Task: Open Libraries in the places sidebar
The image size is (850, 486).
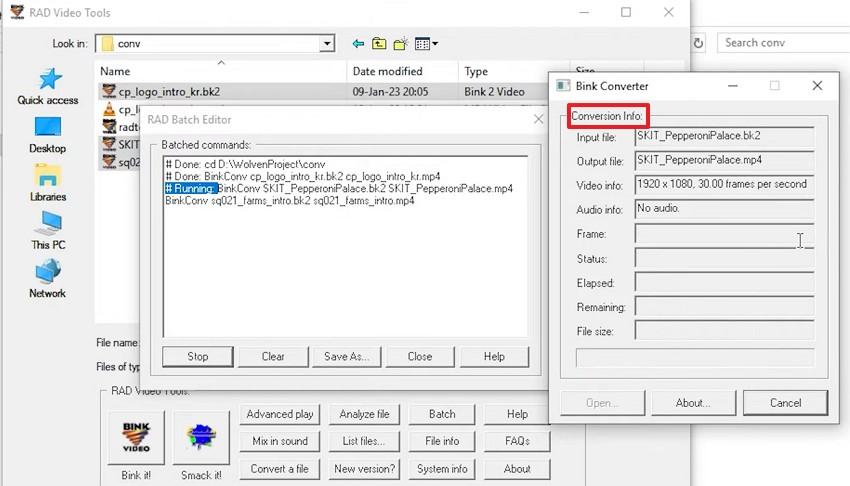Action: click(48, 183)
